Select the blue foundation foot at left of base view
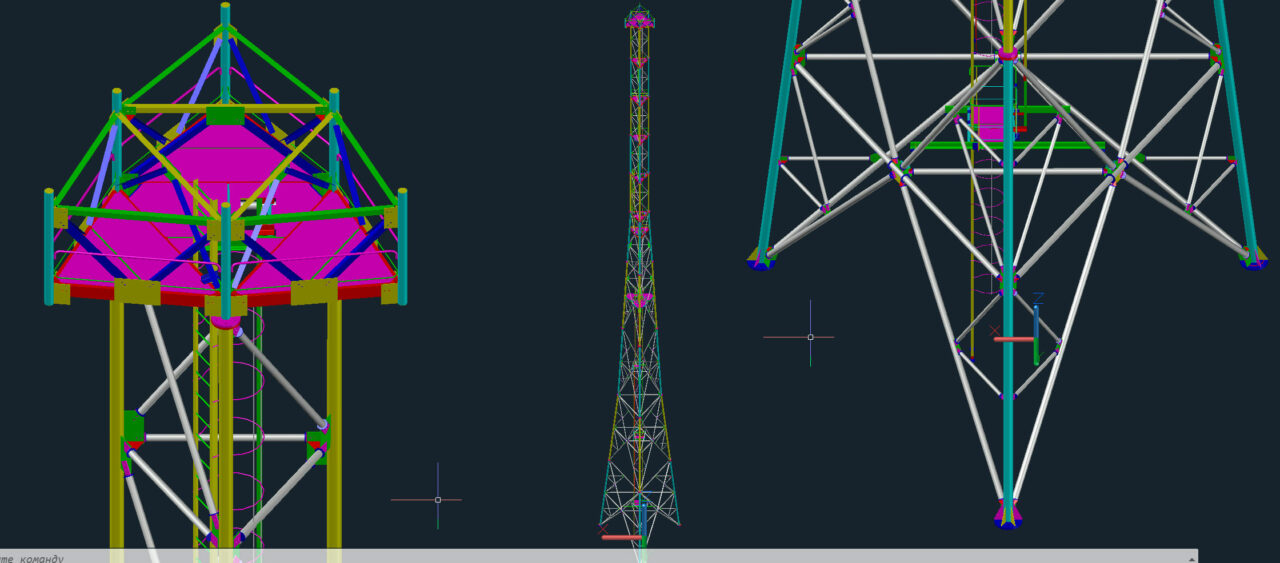1280x563 pixels. coord(761,263)
